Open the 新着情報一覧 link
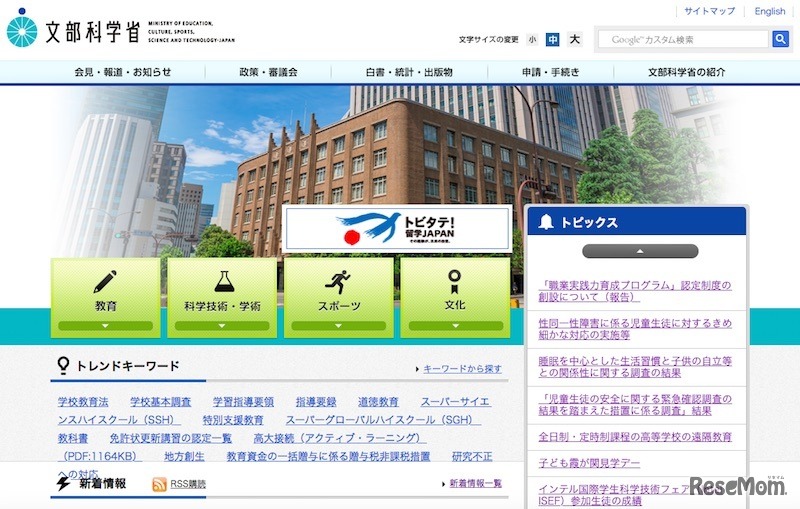This screenshot has height=509, width=800. (476, 483)
